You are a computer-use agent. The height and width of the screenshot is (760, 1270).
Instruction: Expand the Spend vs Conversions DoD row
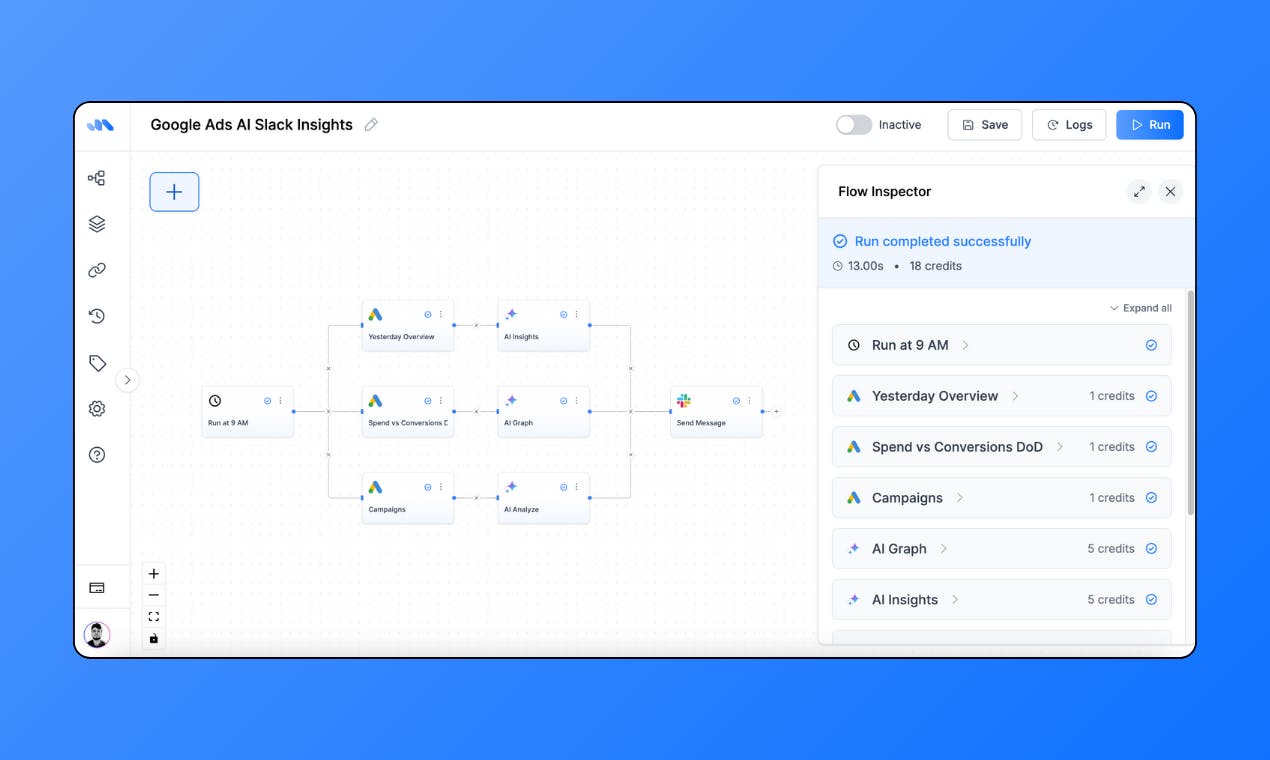click(1001, 447)
